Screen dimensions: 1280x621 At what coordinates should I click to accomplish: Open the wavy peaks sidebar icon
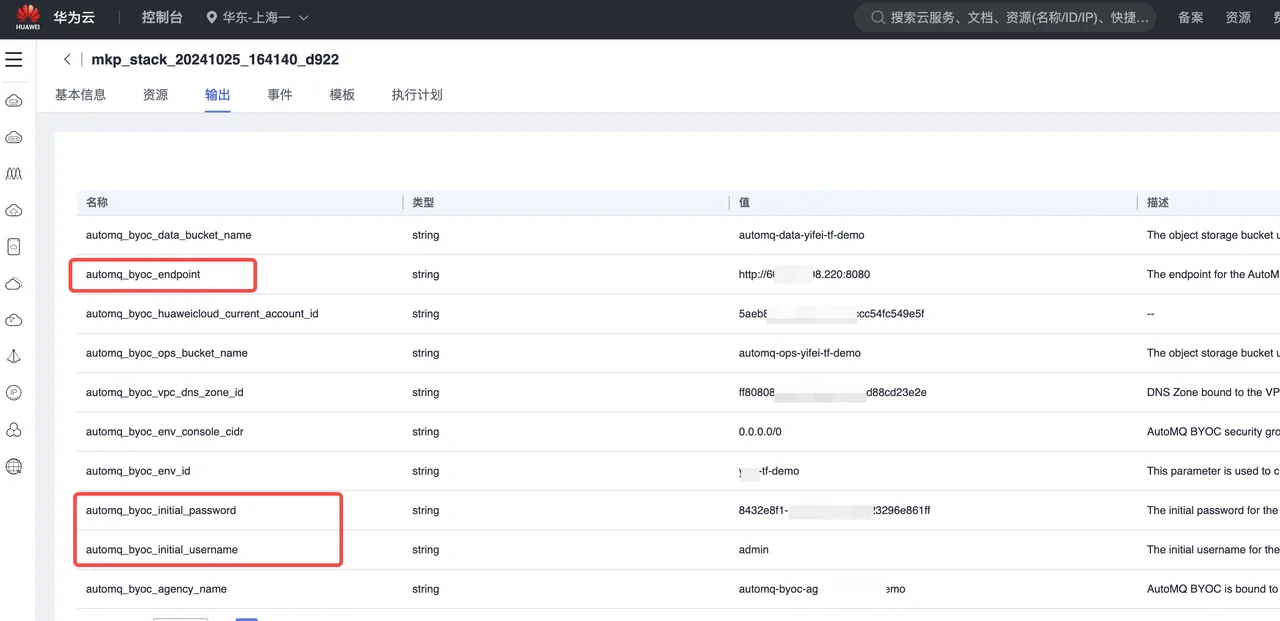[x=14, y=174]
